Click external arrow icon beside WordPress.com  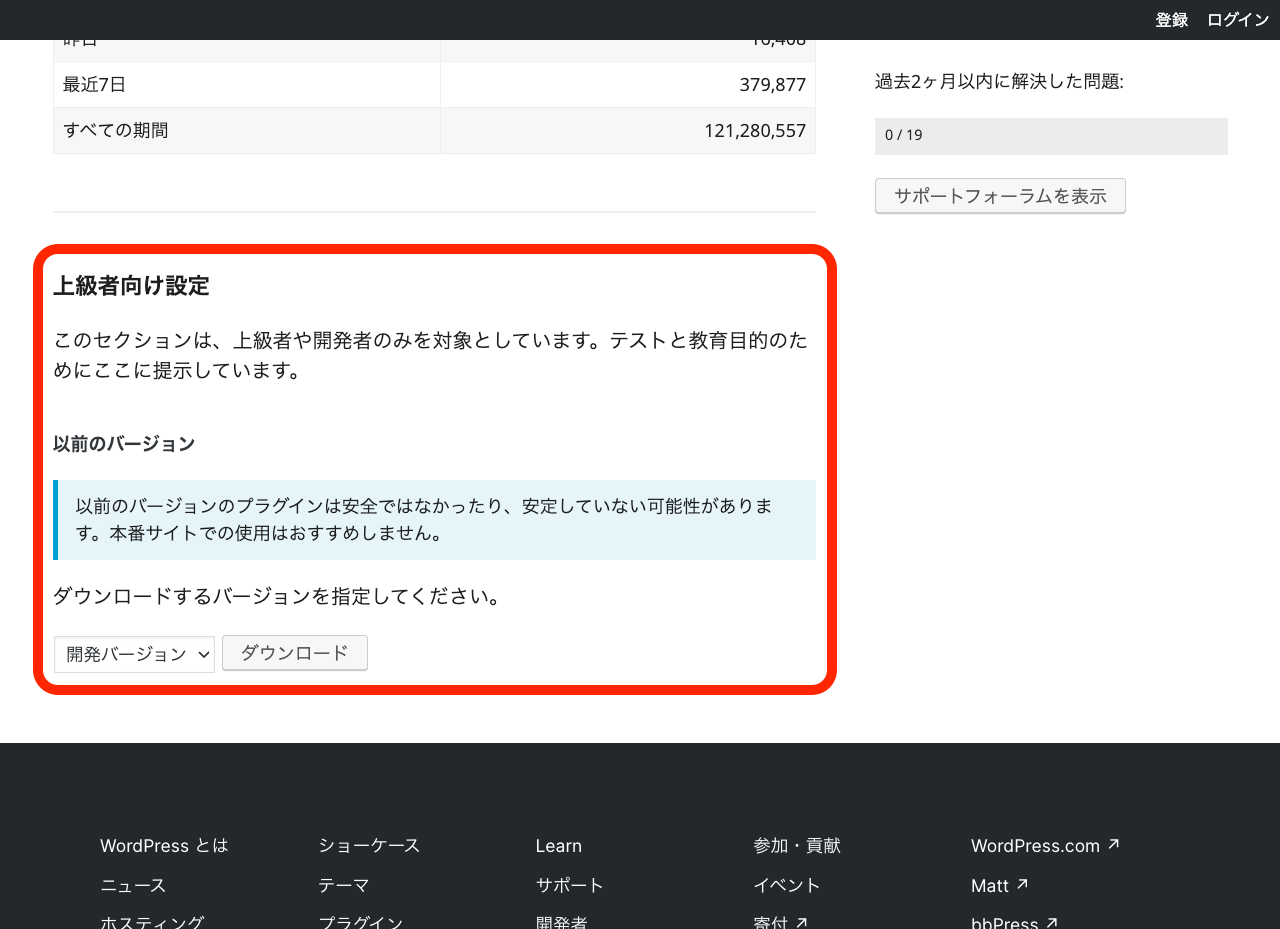point(1114,845)
